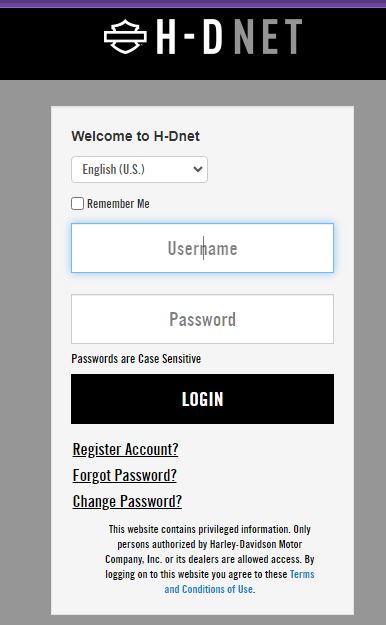
Task: Click the purple strip above the header
Action: click(x=193, y=4)
